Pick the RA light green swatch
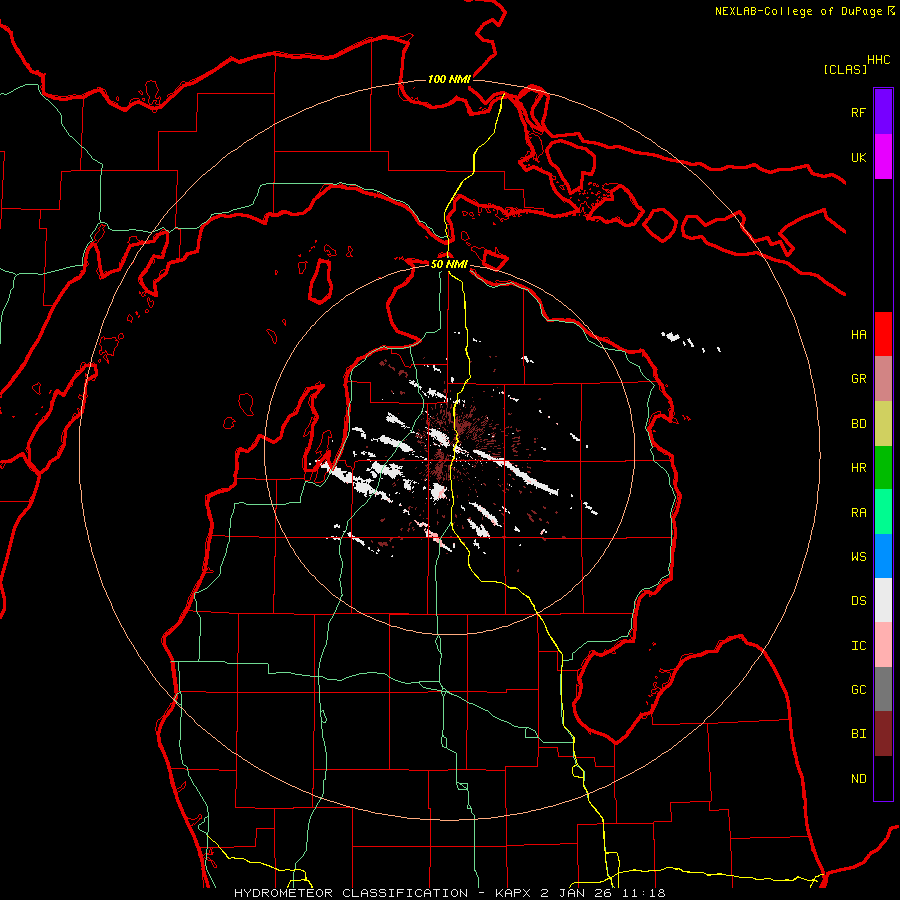The image size is (900, 900). click(x=883, y=512)
